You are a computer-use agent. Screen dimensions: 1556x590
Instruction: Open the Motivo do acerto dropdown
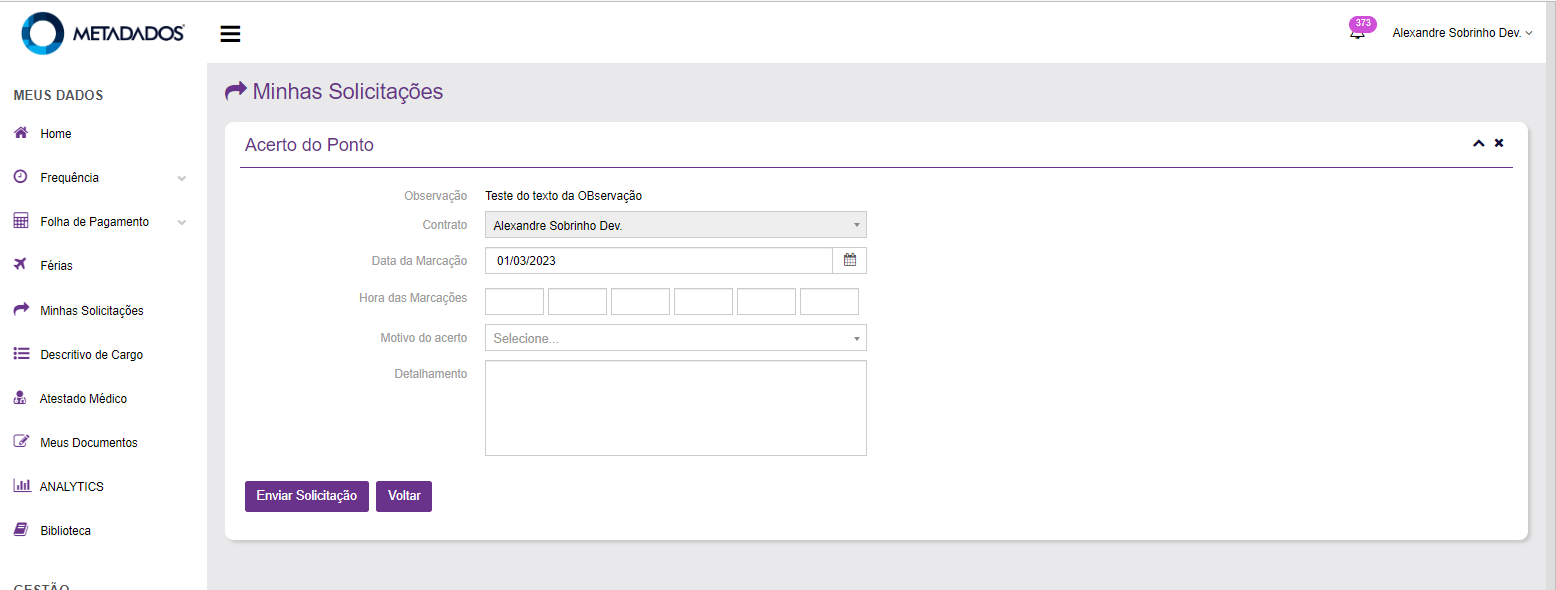[675, 338]
